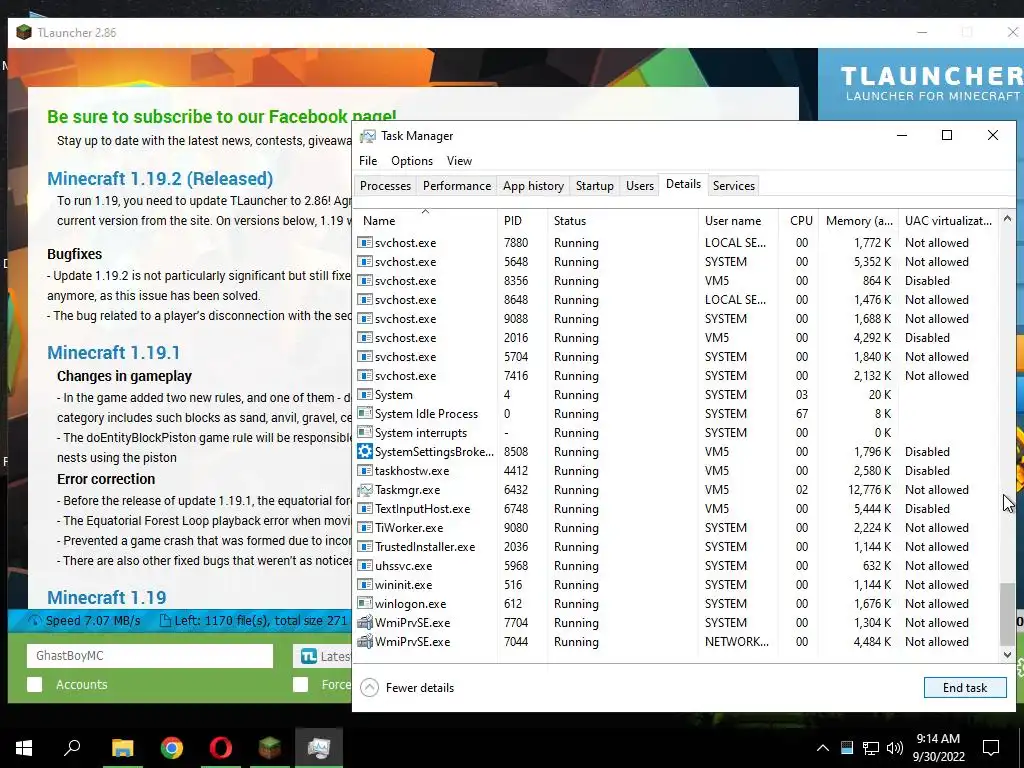
Task: Open volume speaker tray icon
Action: [x=895, y=748]
